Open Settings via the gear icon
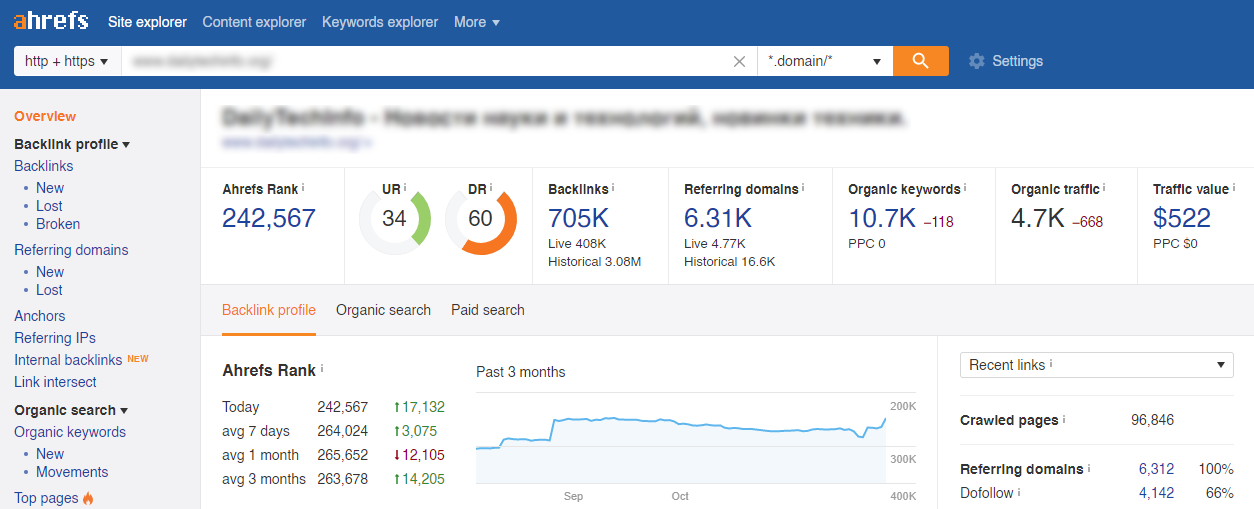This screenshot has width=1254, height=509. [x=977, y=61]
